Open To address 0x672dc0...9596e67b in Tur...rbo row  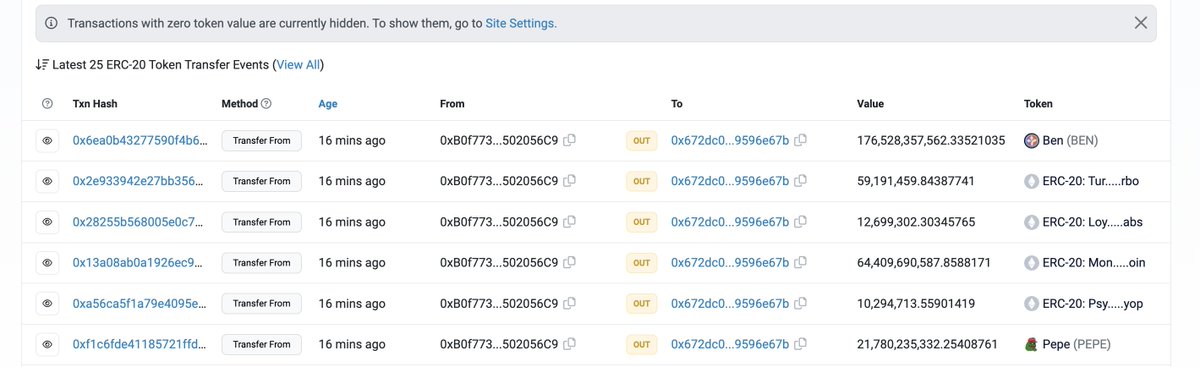pos(730,181)
